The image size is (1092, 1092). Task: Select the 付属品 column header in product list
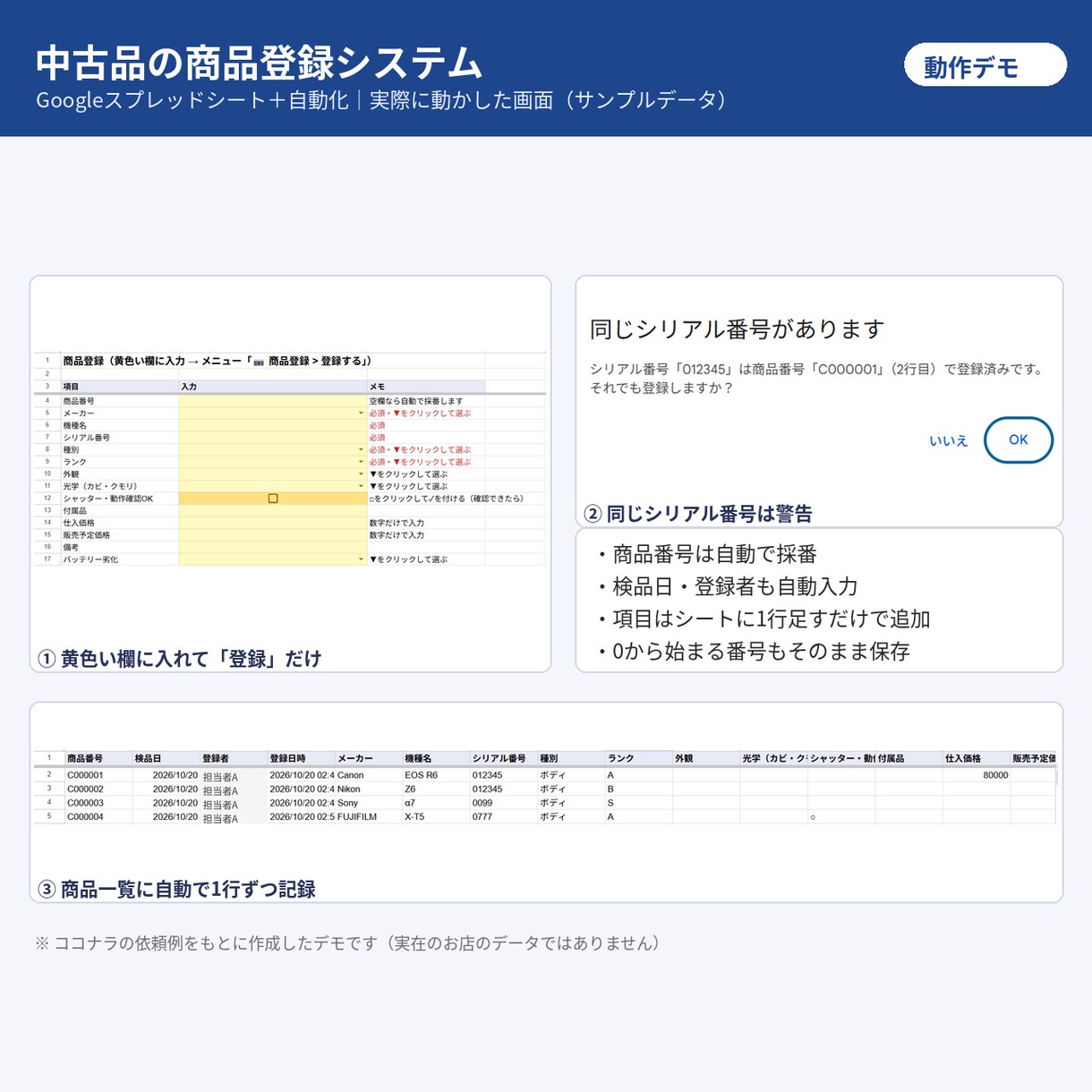[909, 758]
